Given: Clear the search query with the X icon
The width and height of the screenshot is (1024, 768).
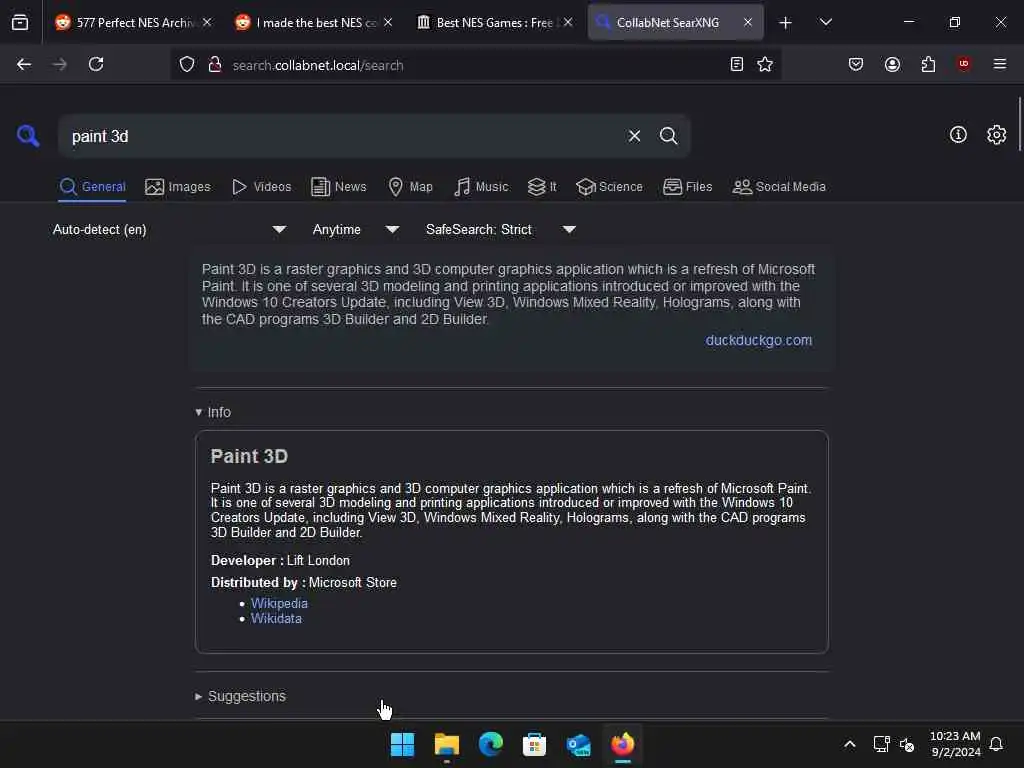Looking at the screenshot, I should [x=634, y=136].
